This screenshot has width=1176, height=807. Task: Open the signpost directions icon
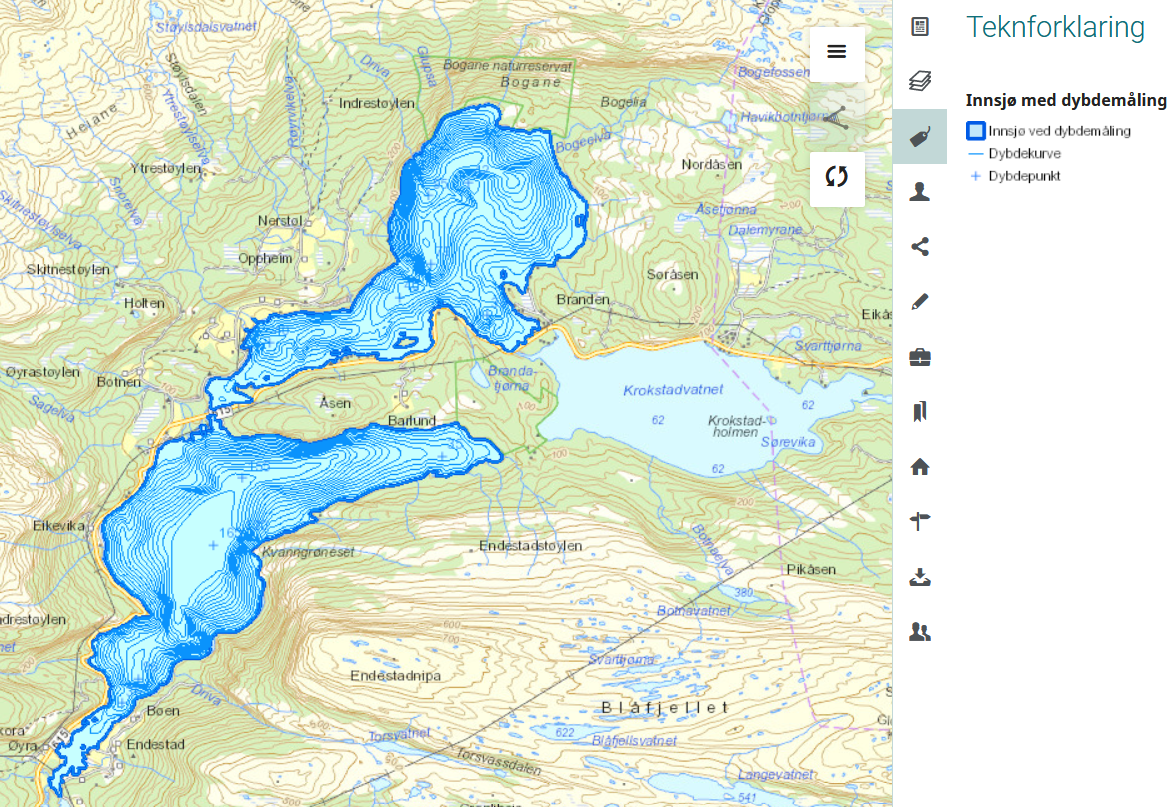[x=920, y=520]
